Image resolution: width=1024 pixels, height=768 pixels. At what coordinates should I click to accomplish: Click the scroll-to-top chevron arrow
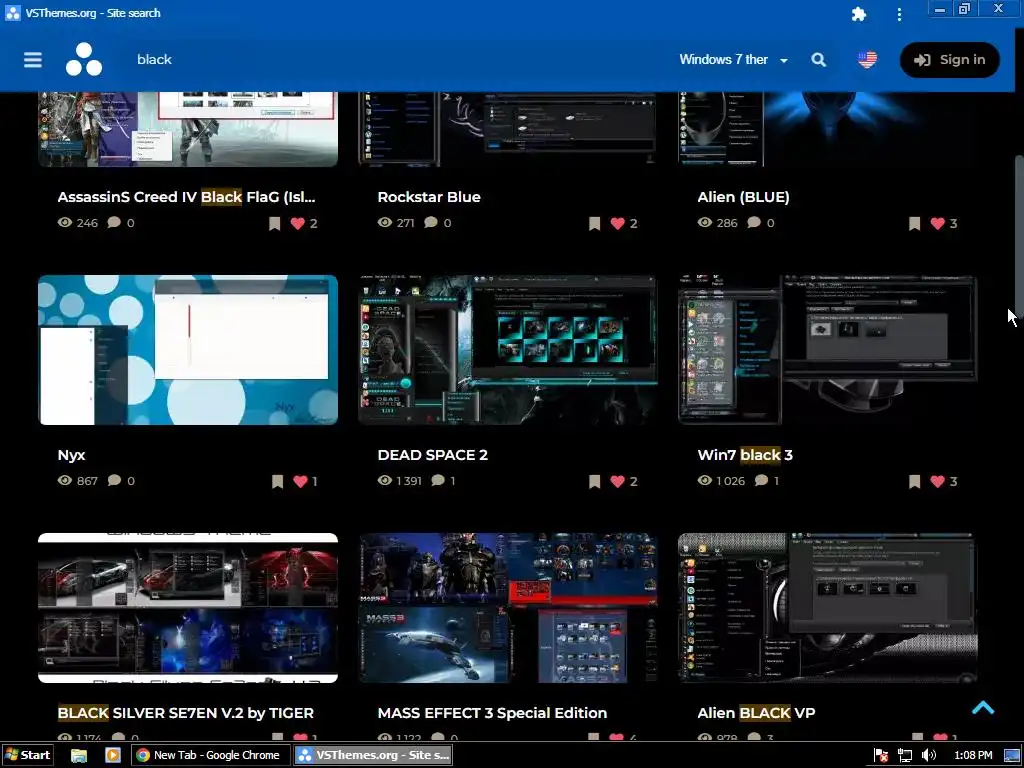point(983,708)
